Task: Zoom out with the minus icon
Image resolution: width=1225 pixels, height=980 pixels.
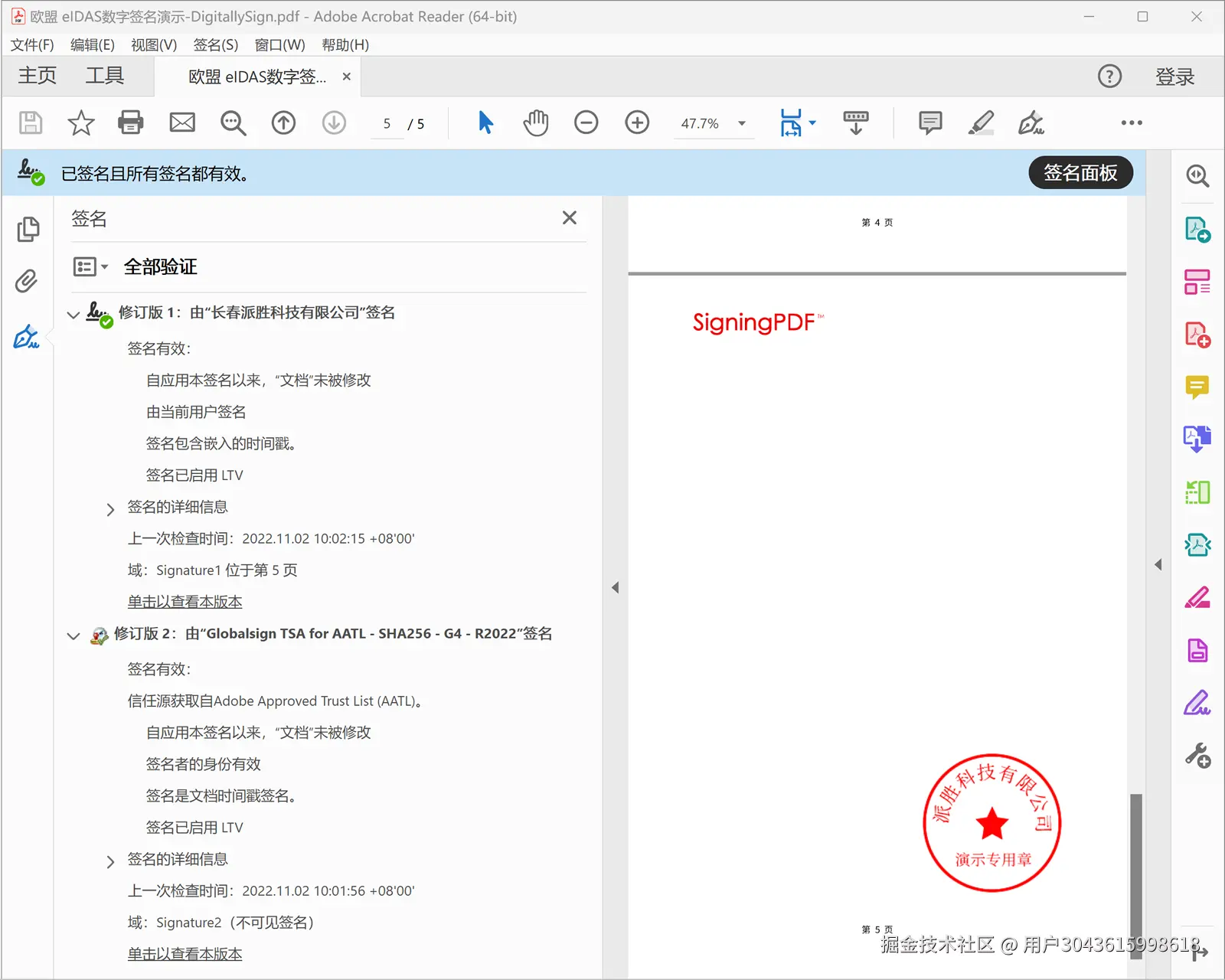Action: [x=586, y=122]
